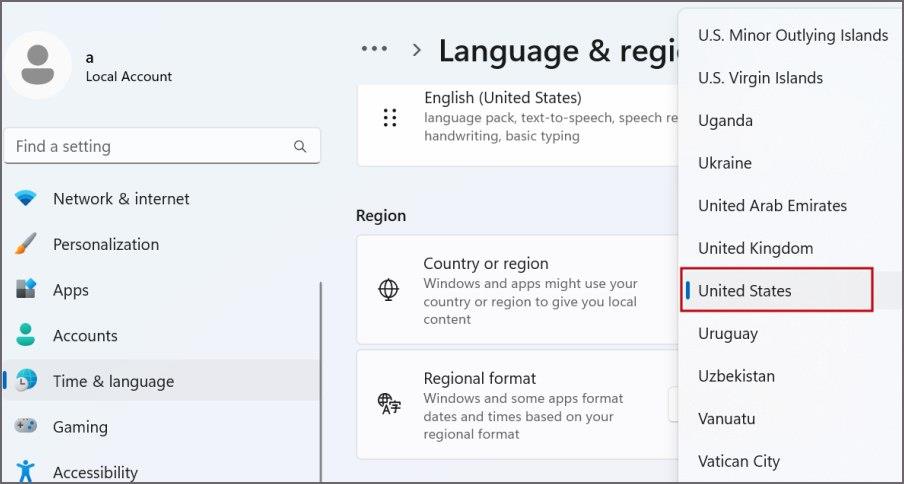
Task: Click the Language & region page title
Action: click(558, 51)
